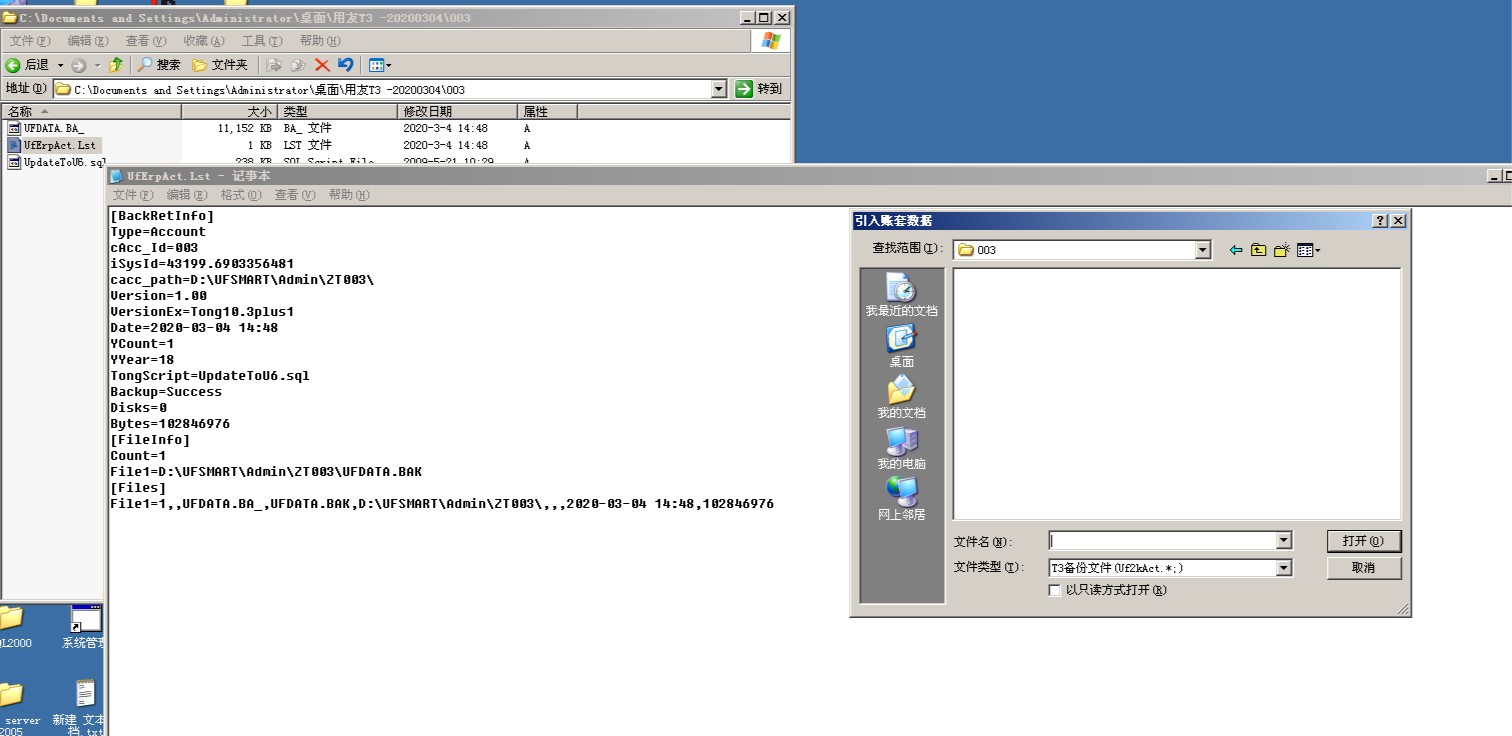
Task: Go to 我的文档 in dialog sidebar
Action: 902,397
